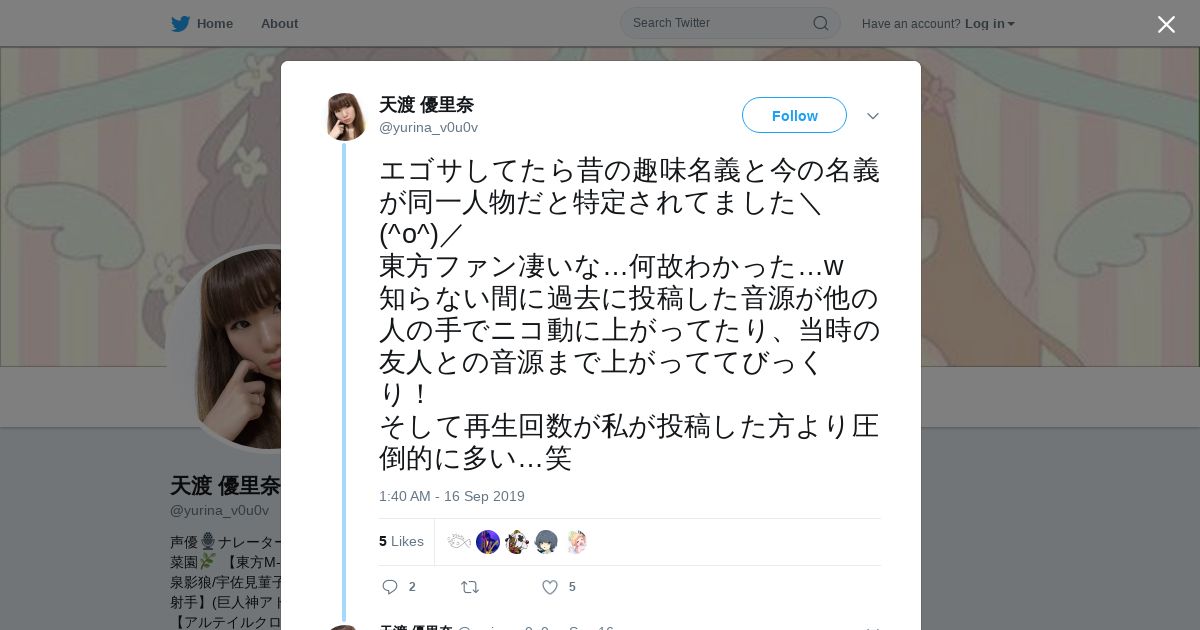Click the retweet arrows icon
Viewport: 1200px width, 630px height.
(469, 587)
